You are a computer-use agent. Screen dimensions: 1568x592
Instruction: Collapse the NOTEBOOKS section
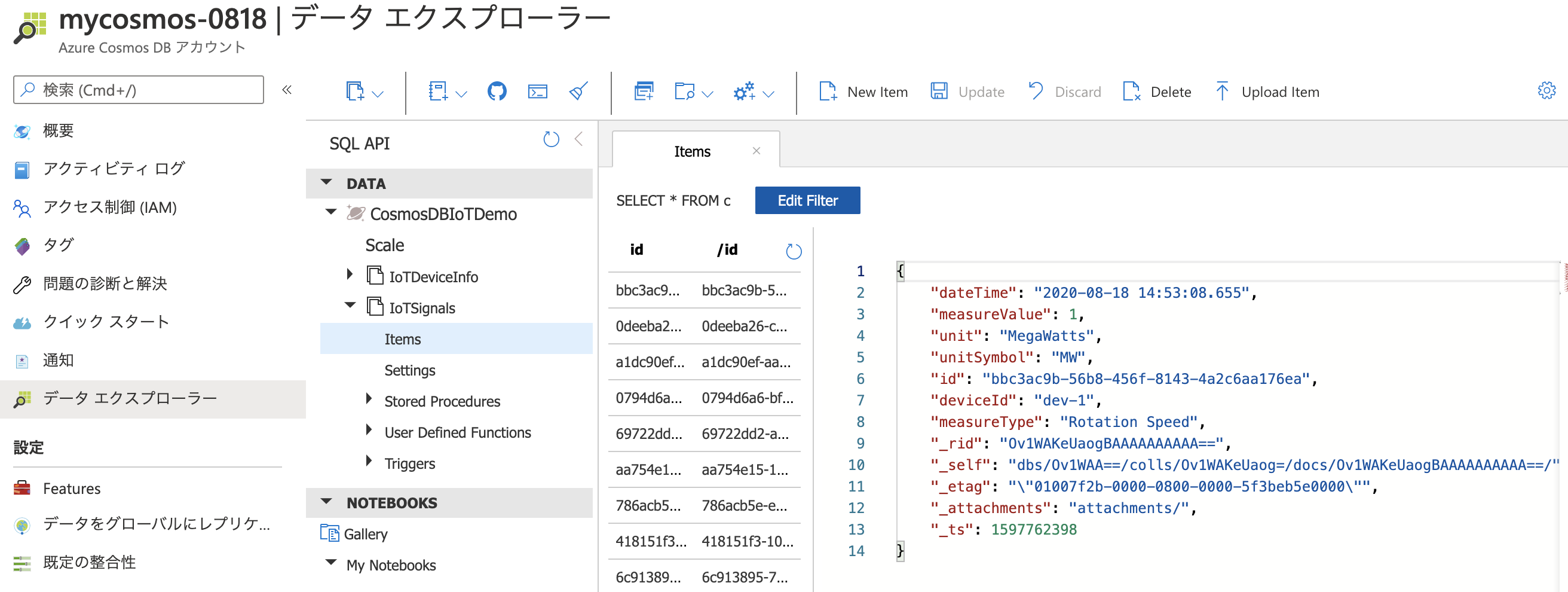click(x=326, y=501)
